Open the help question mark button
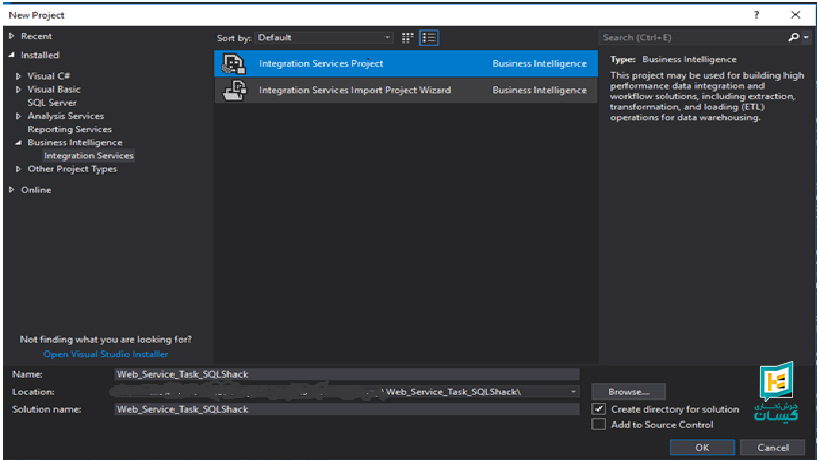 tap(756, 15)
